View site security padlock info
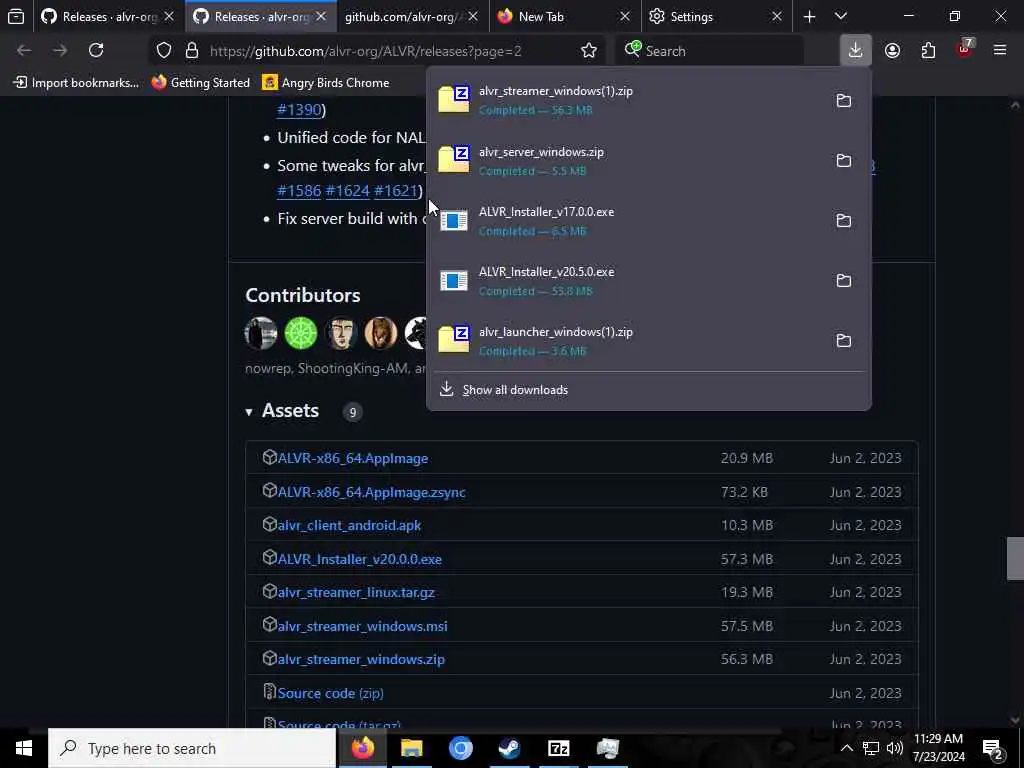Screen dimensions: 1024x768 [x=191, y=50]
